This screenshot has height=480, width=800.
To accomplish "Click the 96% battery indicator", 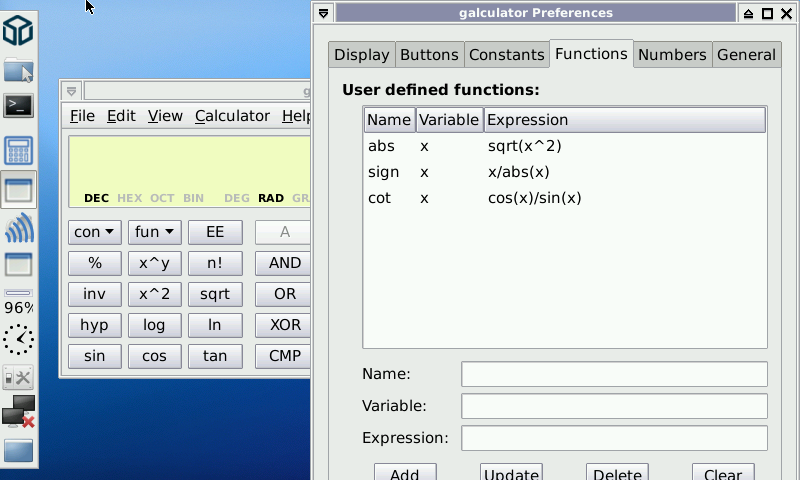I will (18, 308).
